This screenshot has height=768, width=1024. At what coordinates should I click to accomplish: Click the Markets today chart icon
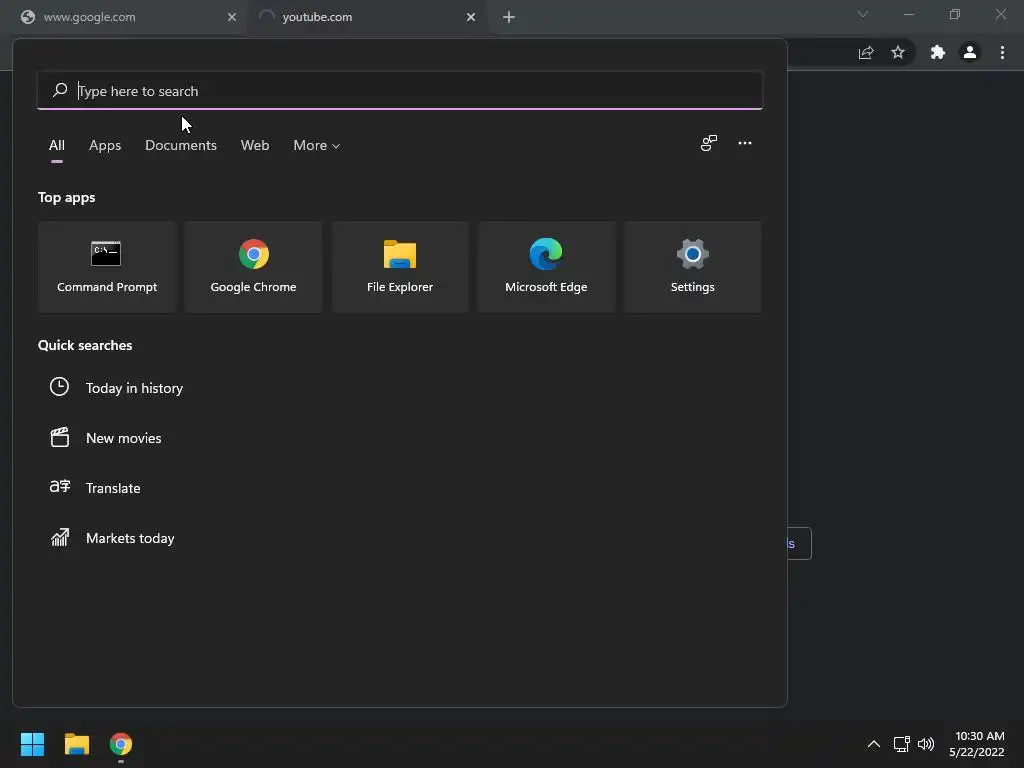point(59,537)
